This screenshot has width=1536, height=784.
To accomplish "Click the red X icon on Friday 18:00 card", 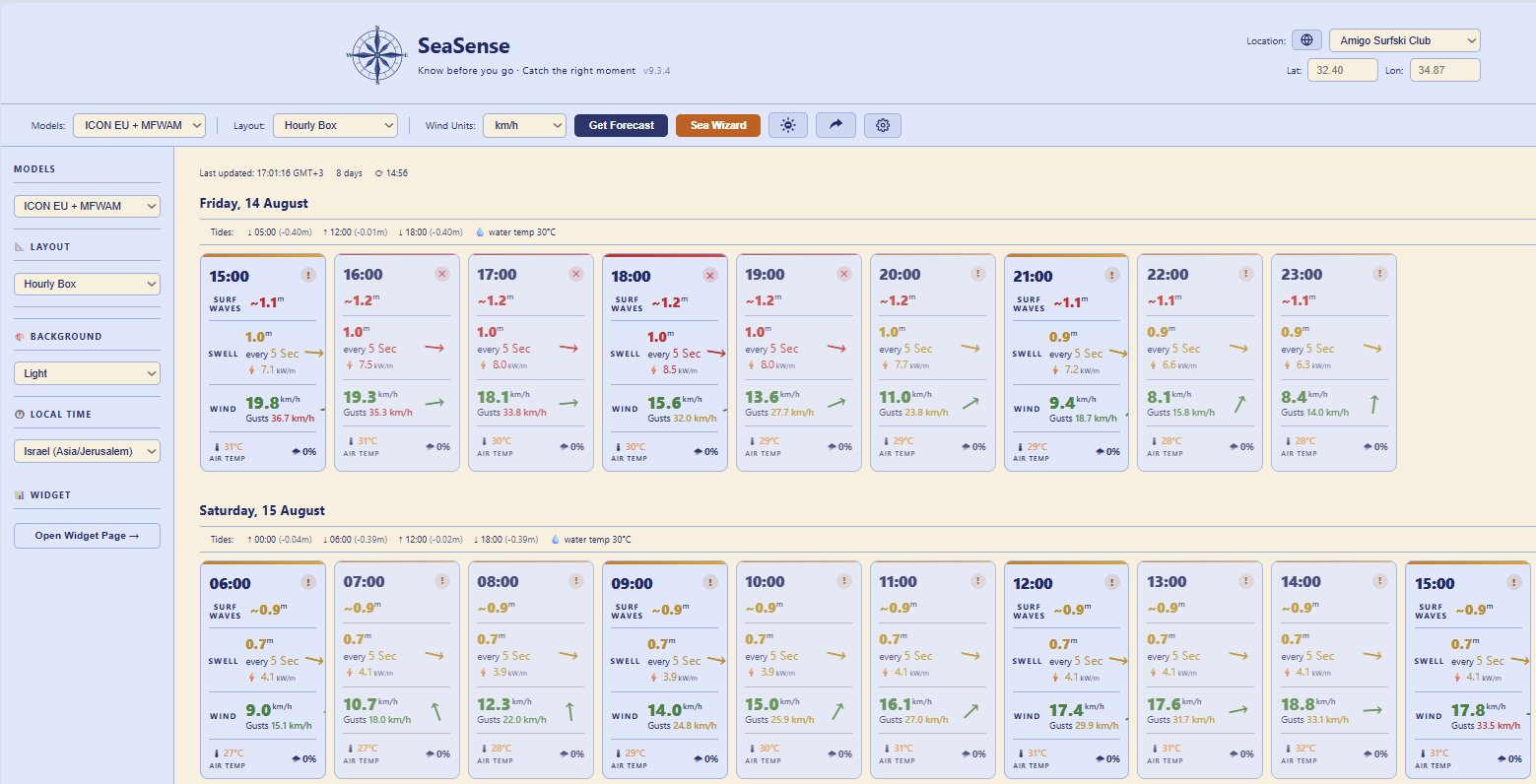I will [710, 276].
